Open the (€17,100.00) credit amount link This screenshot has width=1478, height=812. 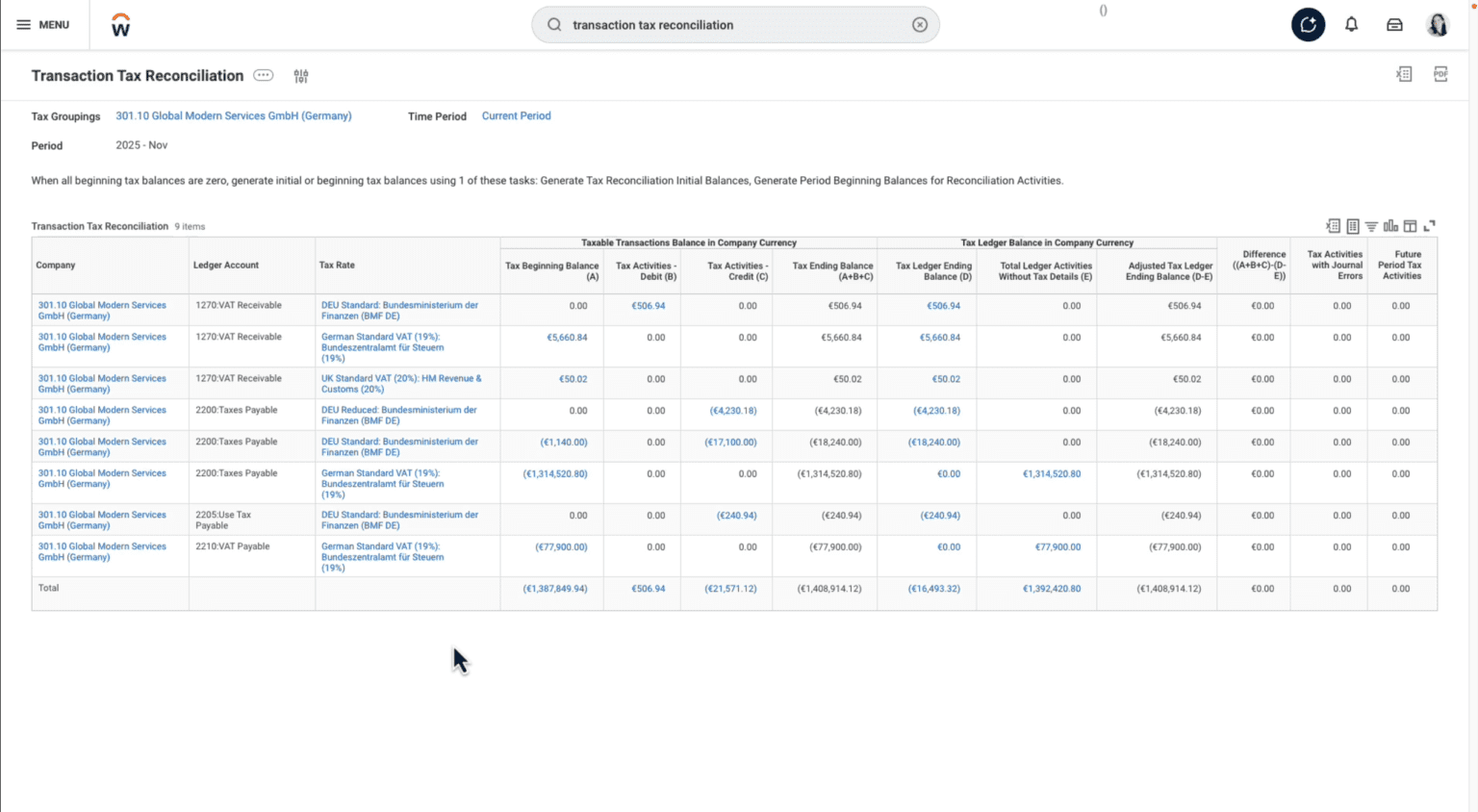point(730,443)
